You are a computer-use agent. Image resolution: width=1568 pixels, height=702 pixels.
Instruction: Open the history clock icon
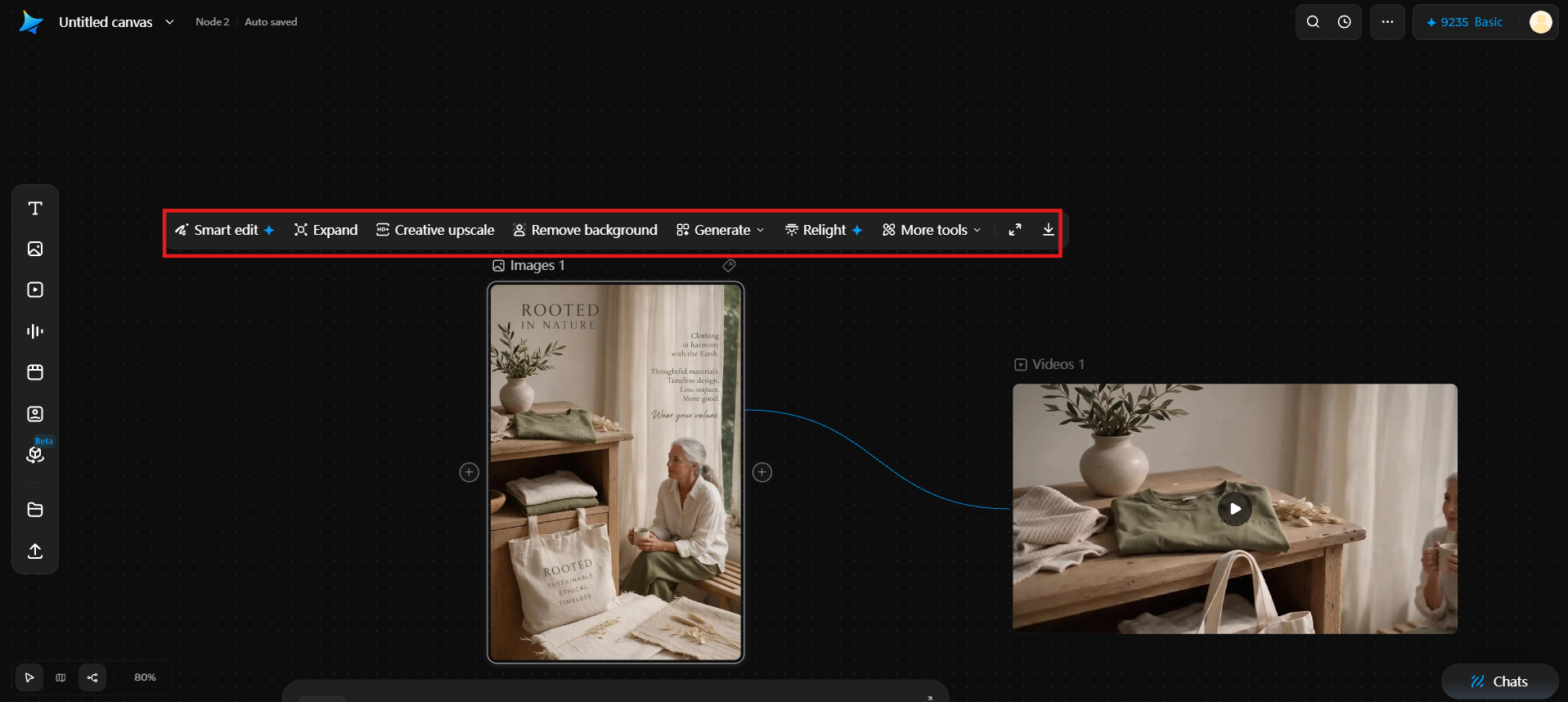click(x=1344, y=22)
